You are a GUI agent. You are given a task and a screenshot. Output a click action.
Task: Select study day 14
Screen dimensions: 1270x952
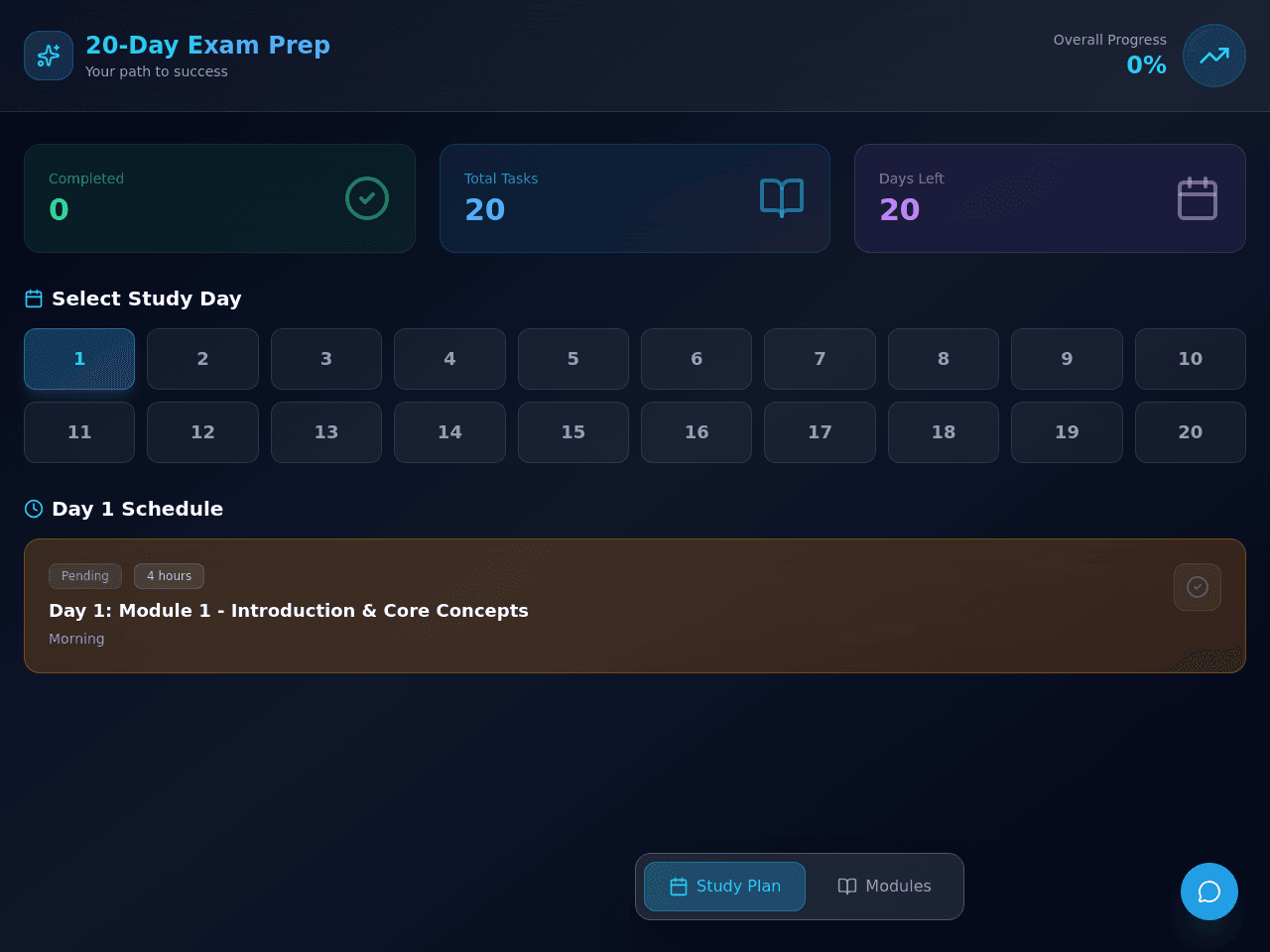(x=449, y=432)
